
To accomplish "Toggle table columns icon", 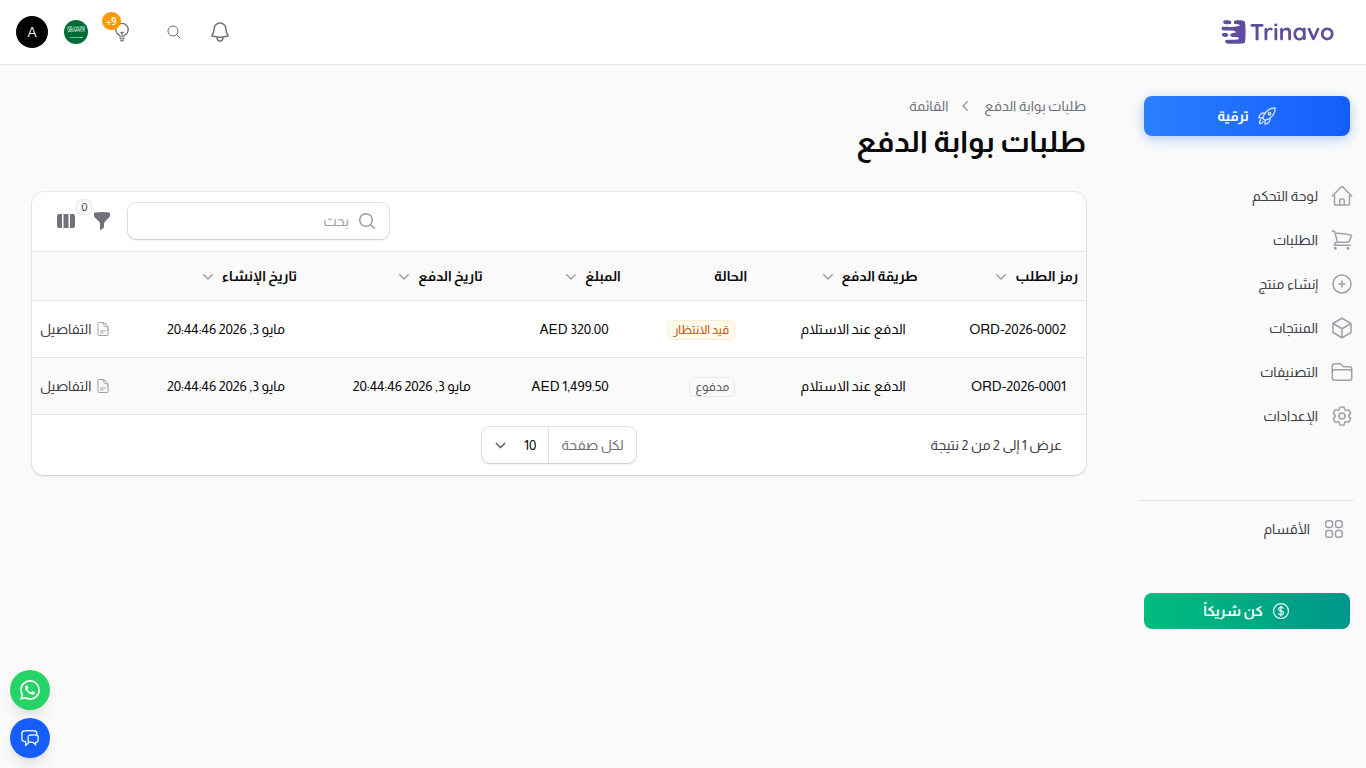I will [66, 221].
